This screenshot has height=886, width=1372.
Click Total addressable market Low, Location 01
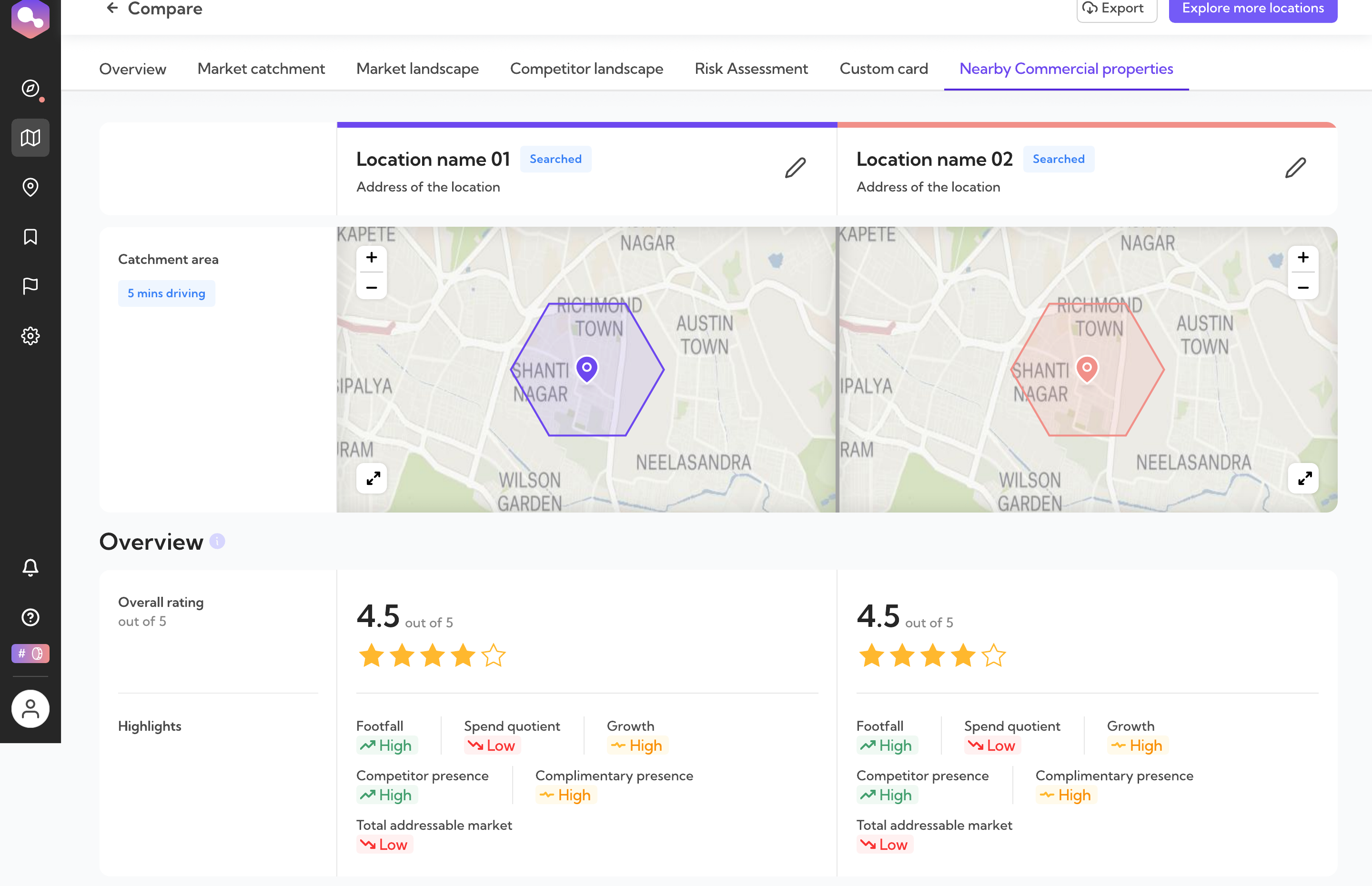[x=384, y=845]
